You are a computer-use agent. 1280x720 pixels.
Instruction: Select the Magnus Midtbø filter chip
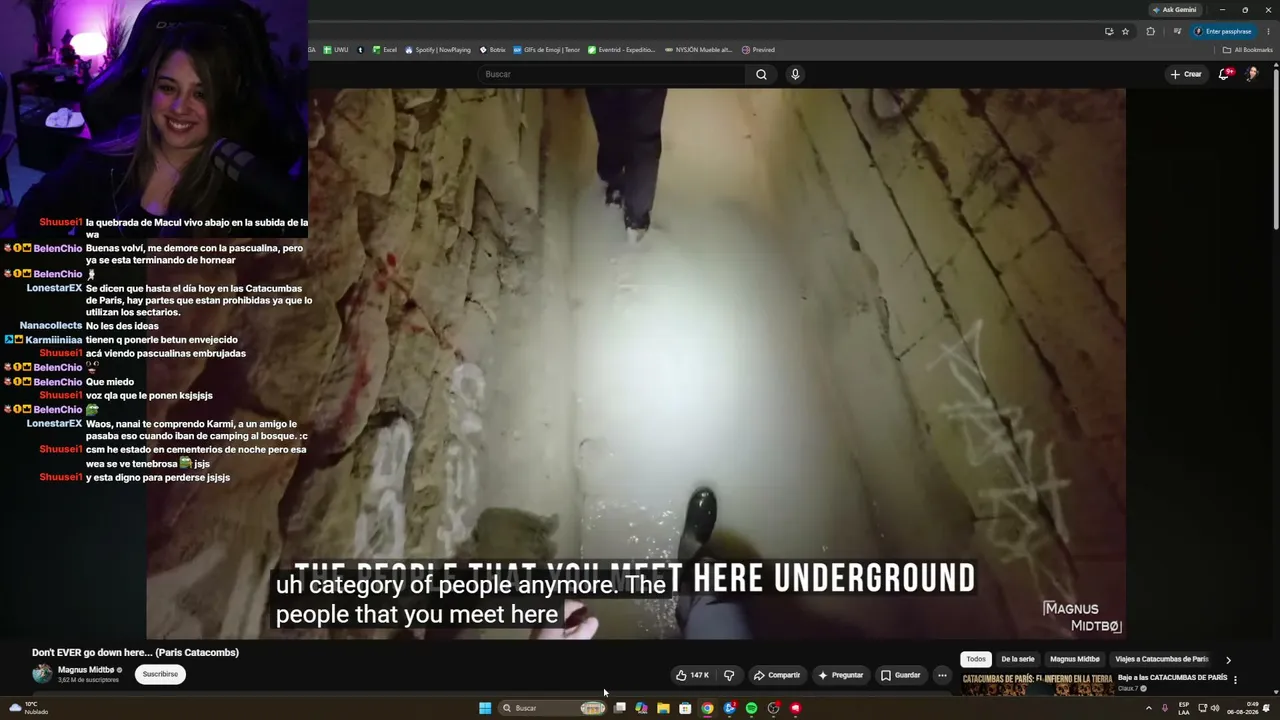pos(1075,659)
